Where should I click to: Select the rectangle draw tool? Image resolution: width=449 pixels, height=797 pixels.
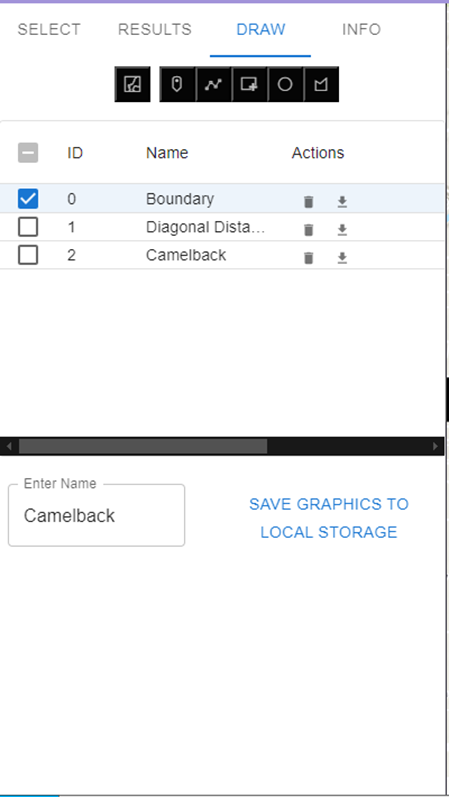click(249, 84)
